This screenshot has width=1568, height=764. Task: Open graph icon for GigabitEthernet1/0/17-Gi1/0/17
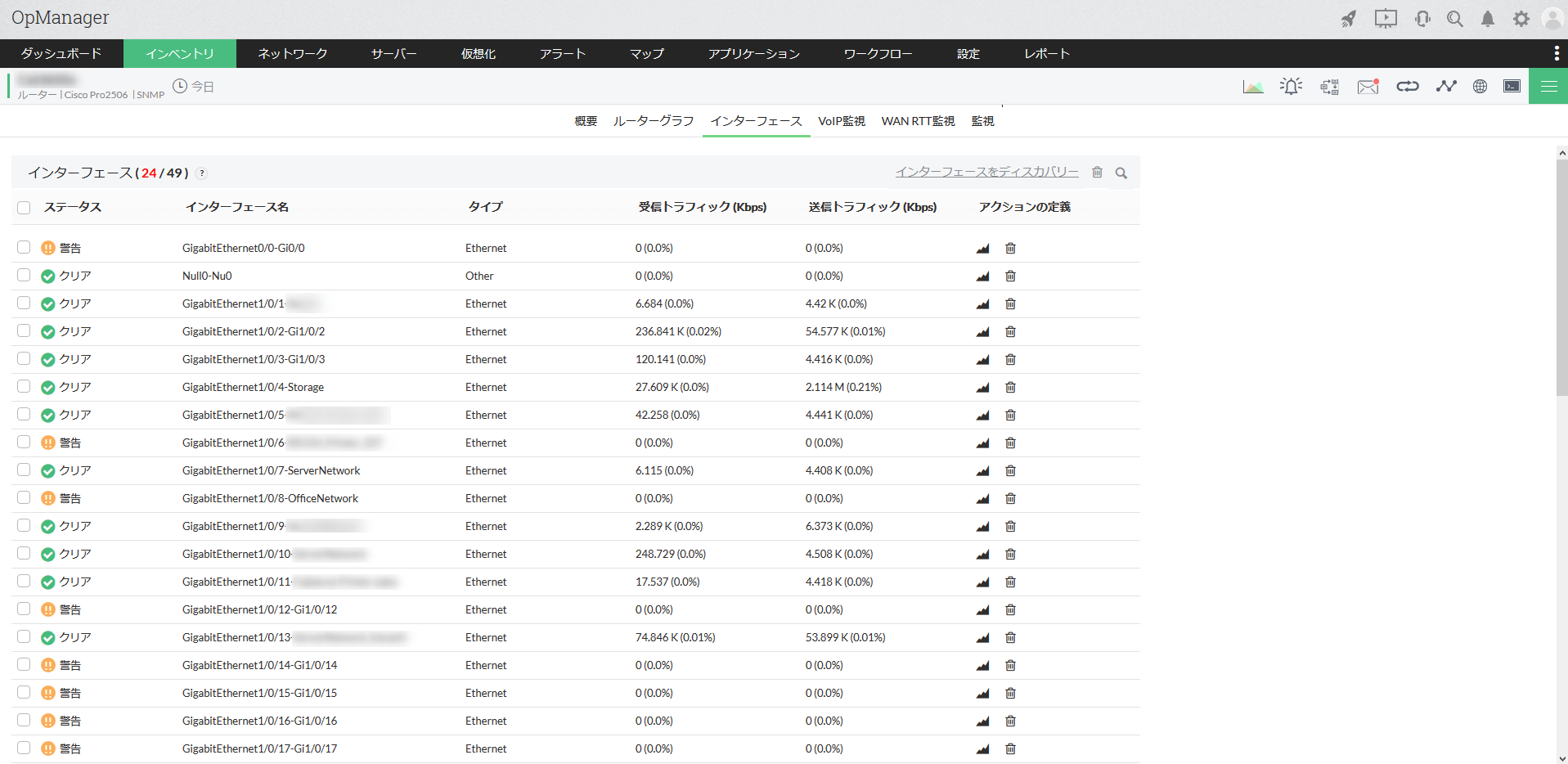(982, 749)
